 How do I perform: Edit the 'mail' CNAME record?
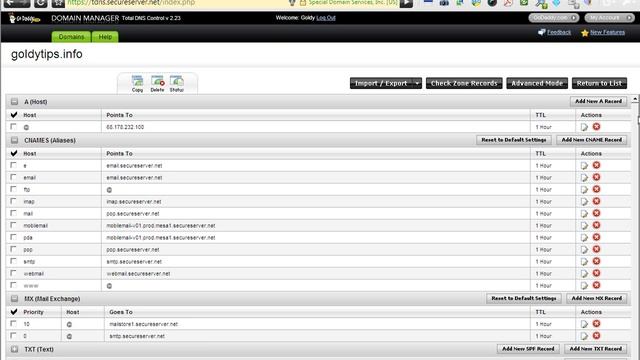point(584,213)
